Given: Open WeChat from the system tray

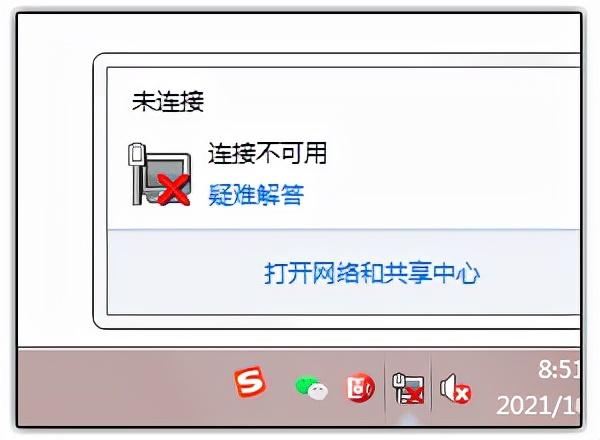Looking at the screenshot, I should [x=311, y=388].
